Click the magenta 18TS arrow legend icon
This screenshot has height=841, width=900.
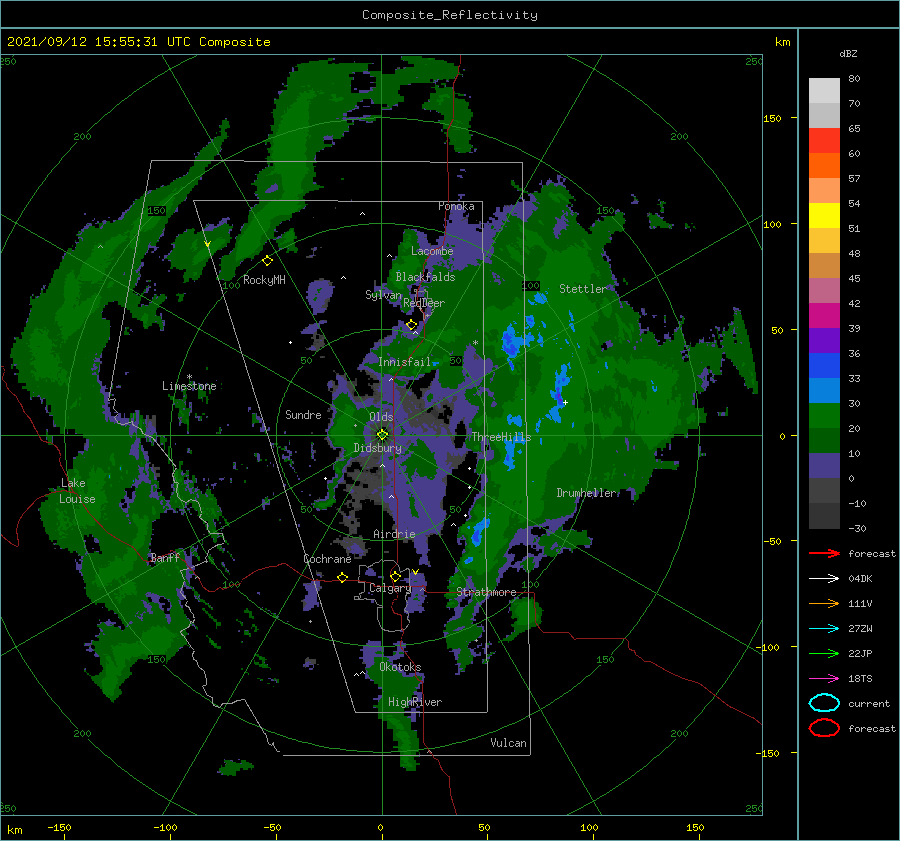point(824,679)
